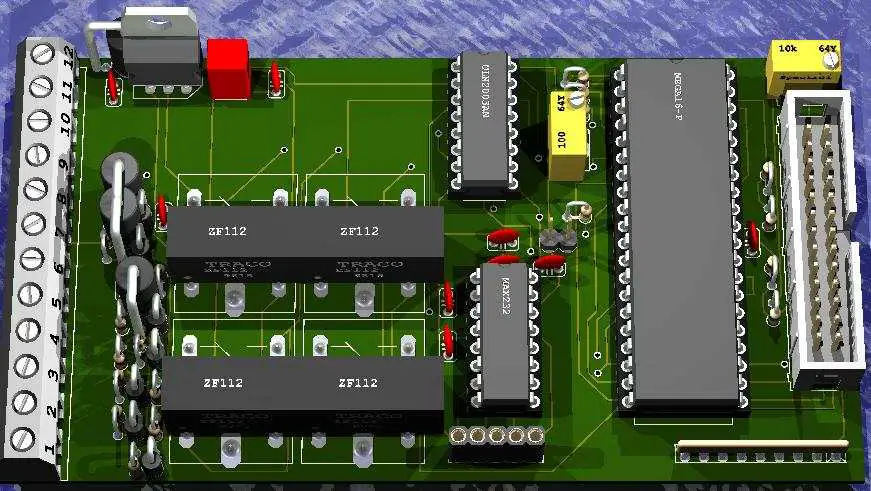
Task: Click the white ribbon cable header connector
Action: (x=820, y=240)
